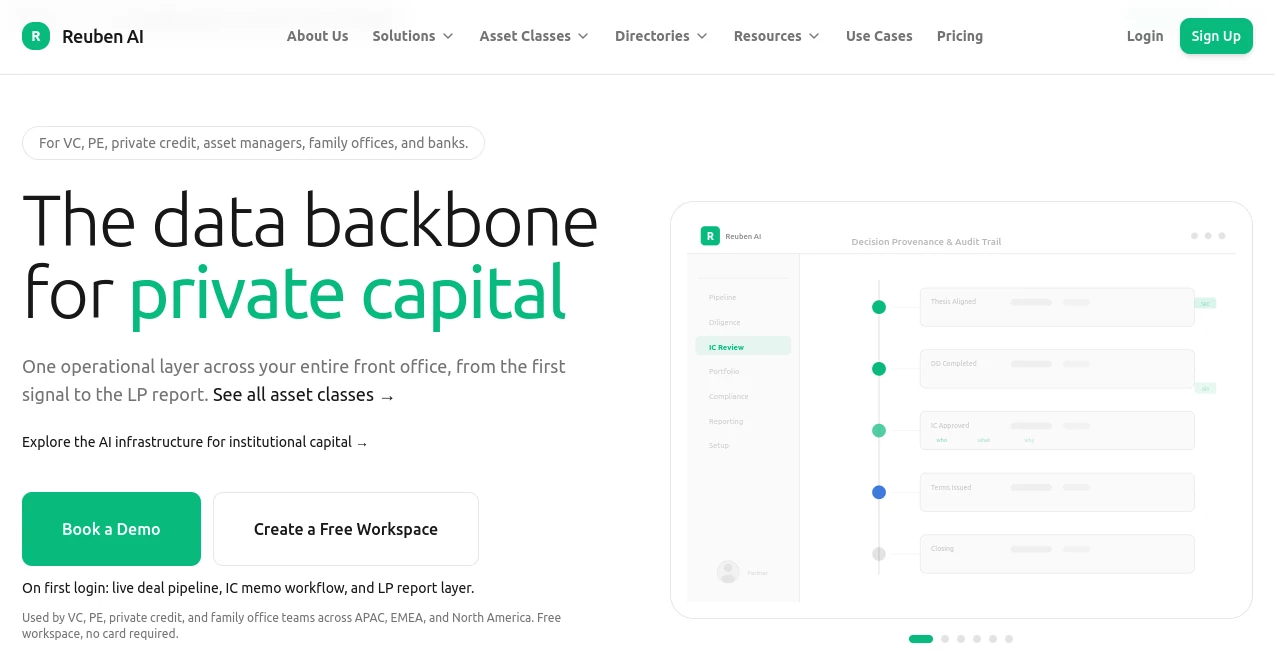Open the DD Completed card
This screenshot has width=1275, height=652.
pyautogui.click(x=1057, y=369)
